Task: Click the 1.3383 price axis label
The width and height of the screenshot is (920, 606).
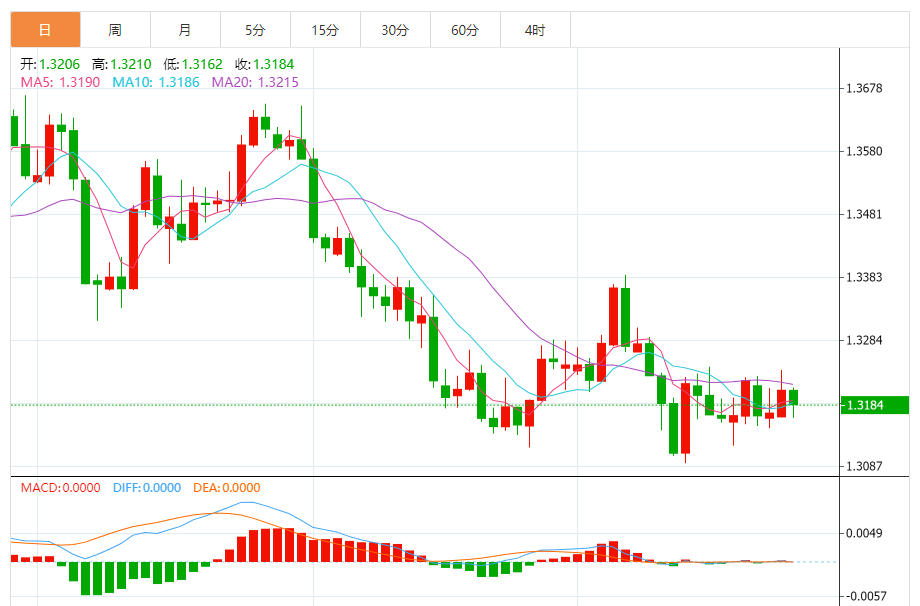Action: [864, 277]
